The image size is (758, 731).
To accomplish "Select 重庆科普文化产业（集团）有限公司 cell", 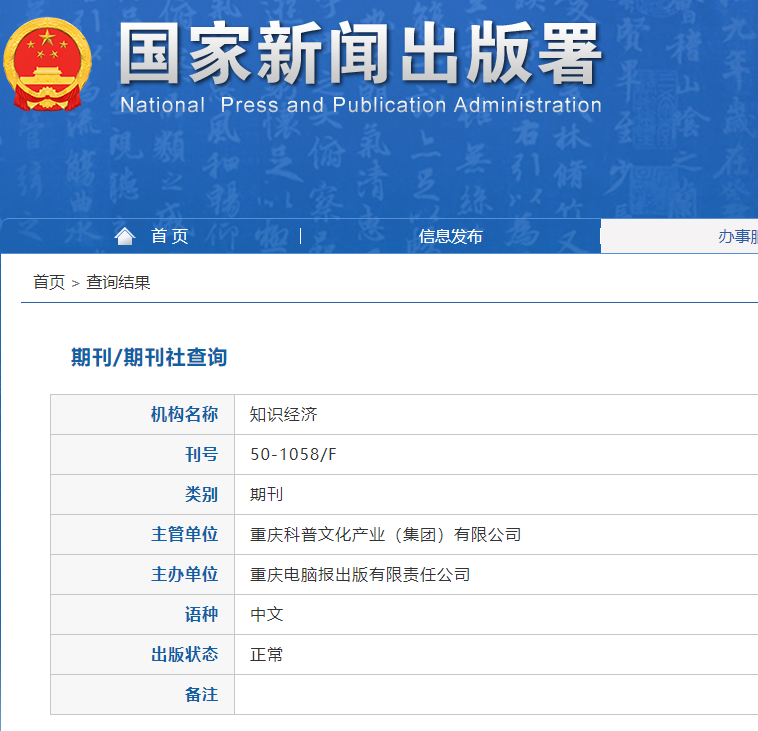I will (385, 534).
